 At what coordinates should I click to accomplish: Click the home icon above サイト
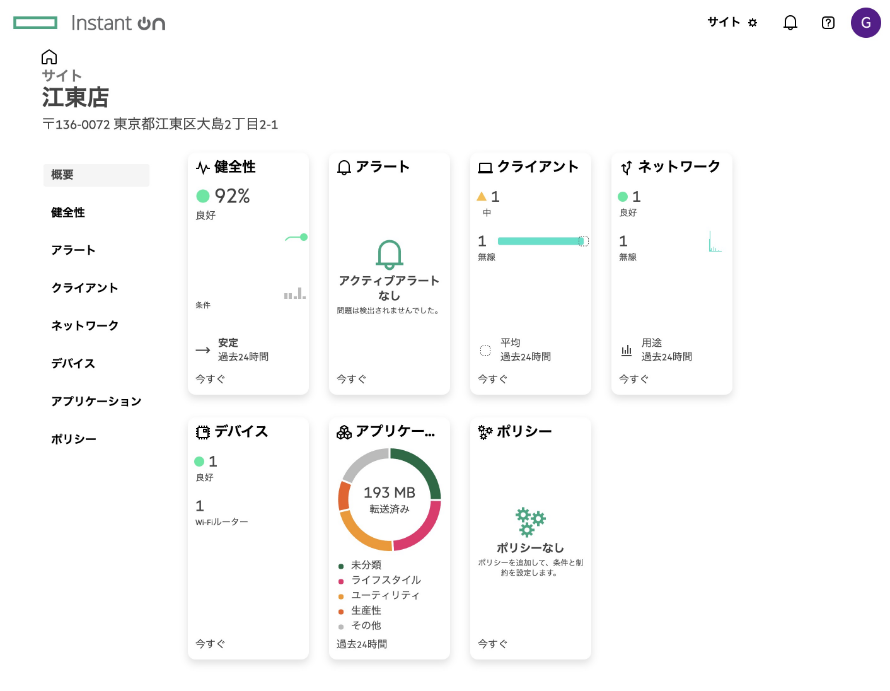click(x=49, y=57)
